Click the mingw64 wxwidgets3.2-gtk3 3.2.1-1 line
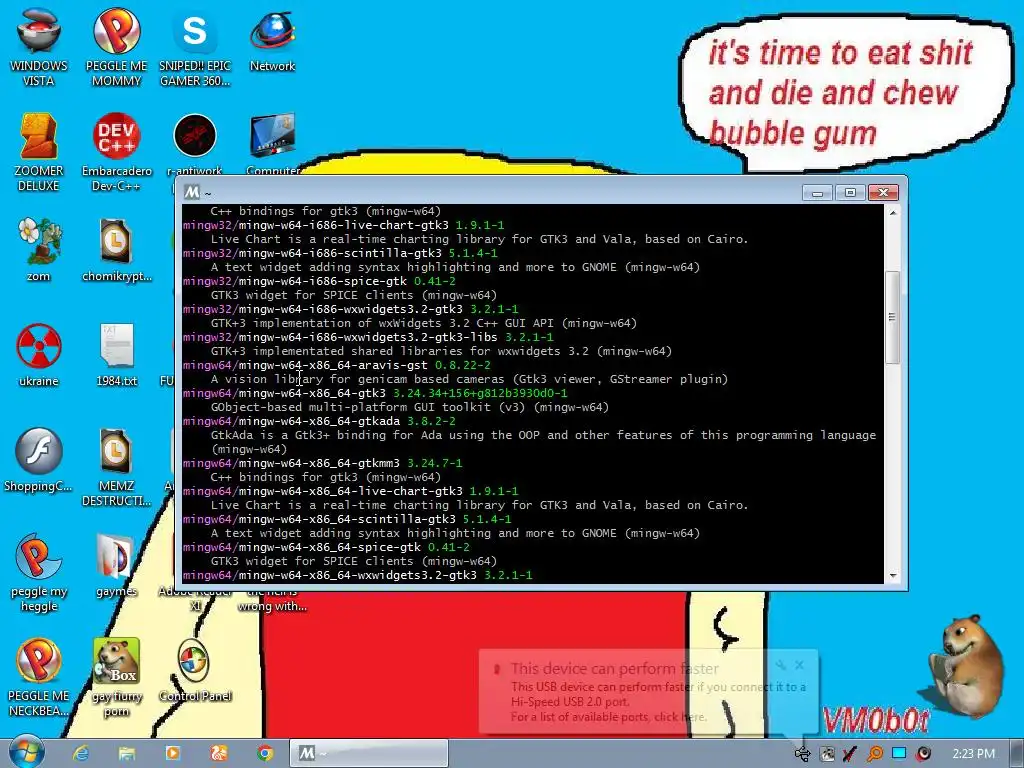The image size is (1024, 768). (x=358, y=575)
